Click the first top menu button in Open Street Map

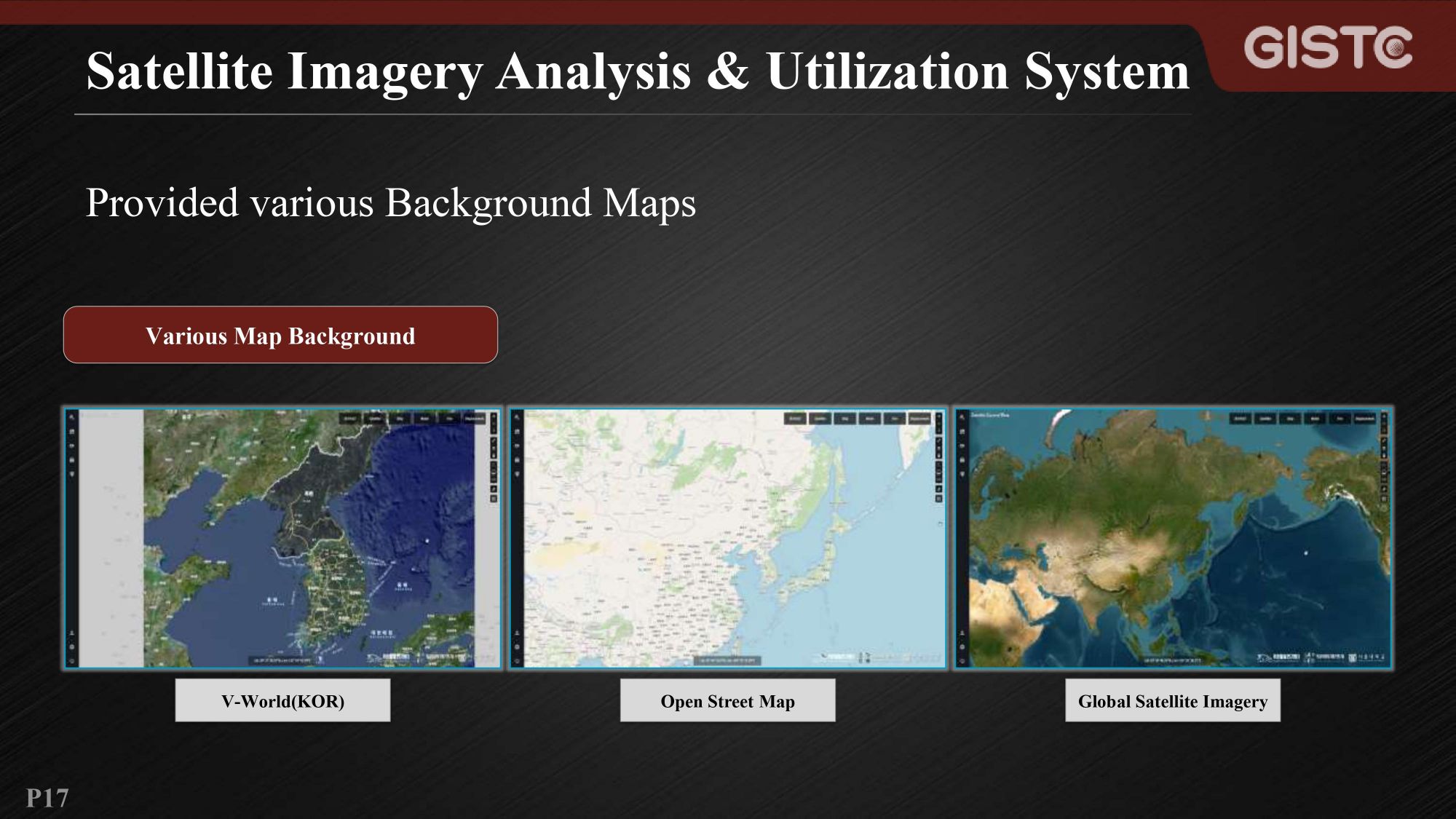coord(795,419)
